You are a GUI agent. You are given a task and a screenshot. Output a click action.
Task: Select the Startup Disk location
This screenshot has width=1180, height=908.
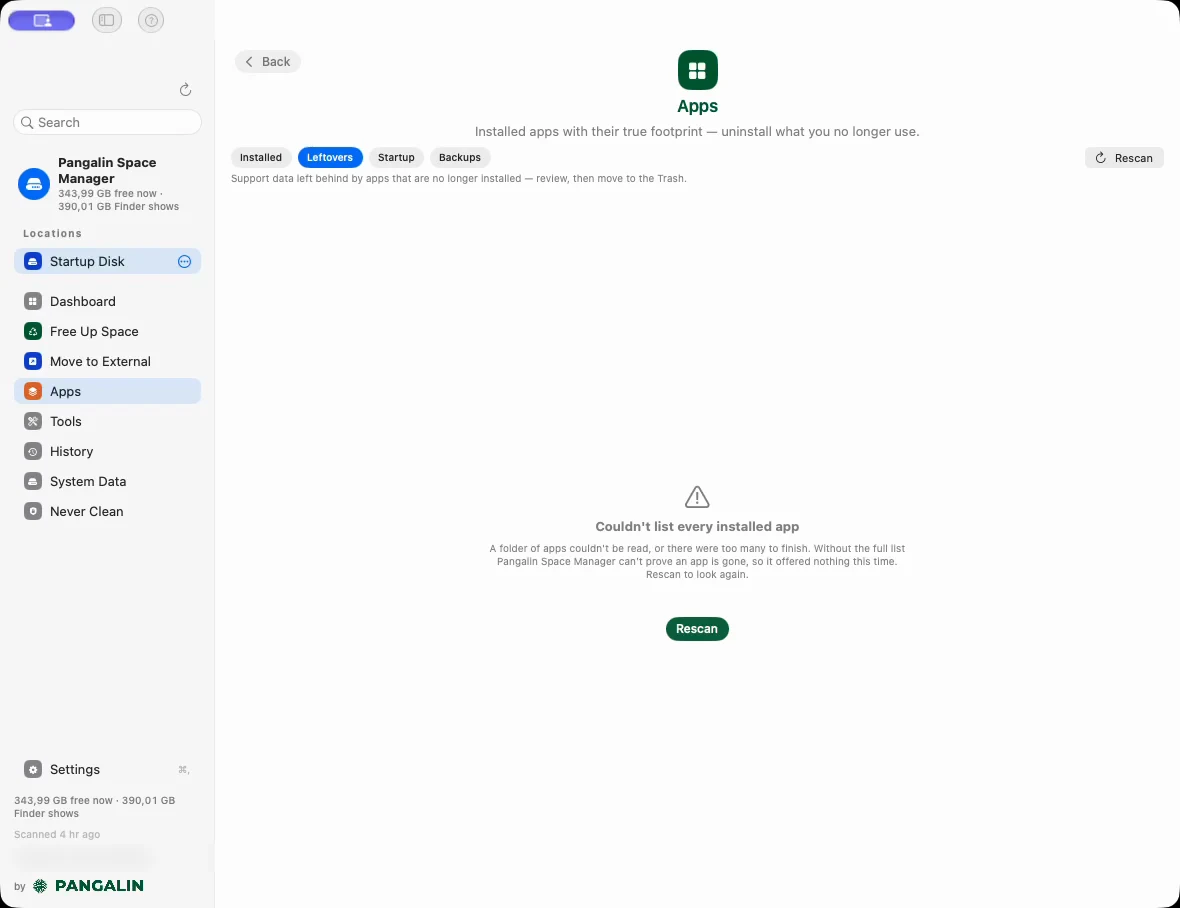[x=108, y=261]
